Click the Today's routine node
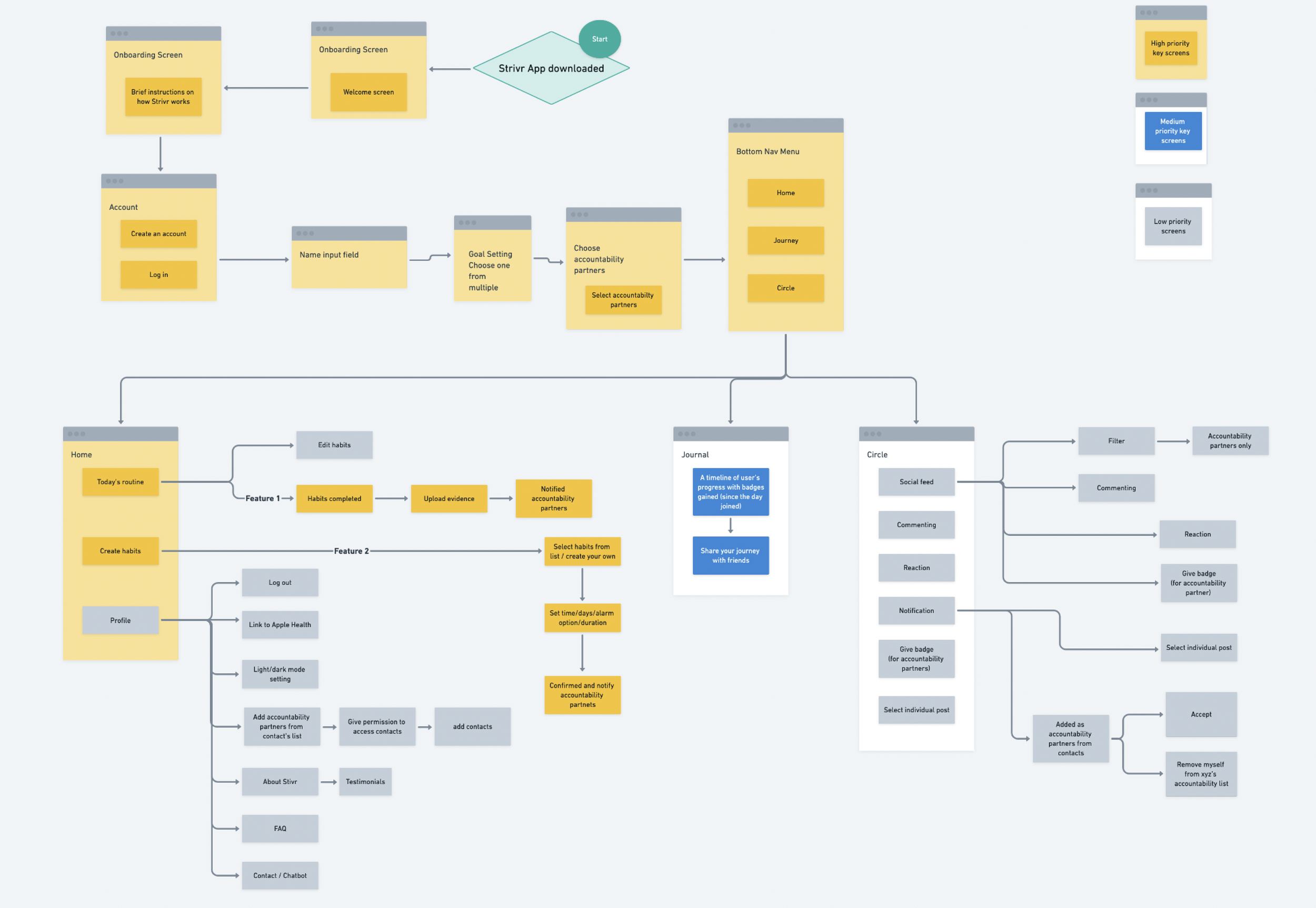Viewport: 1316px width, 908px height. [120, 482]
